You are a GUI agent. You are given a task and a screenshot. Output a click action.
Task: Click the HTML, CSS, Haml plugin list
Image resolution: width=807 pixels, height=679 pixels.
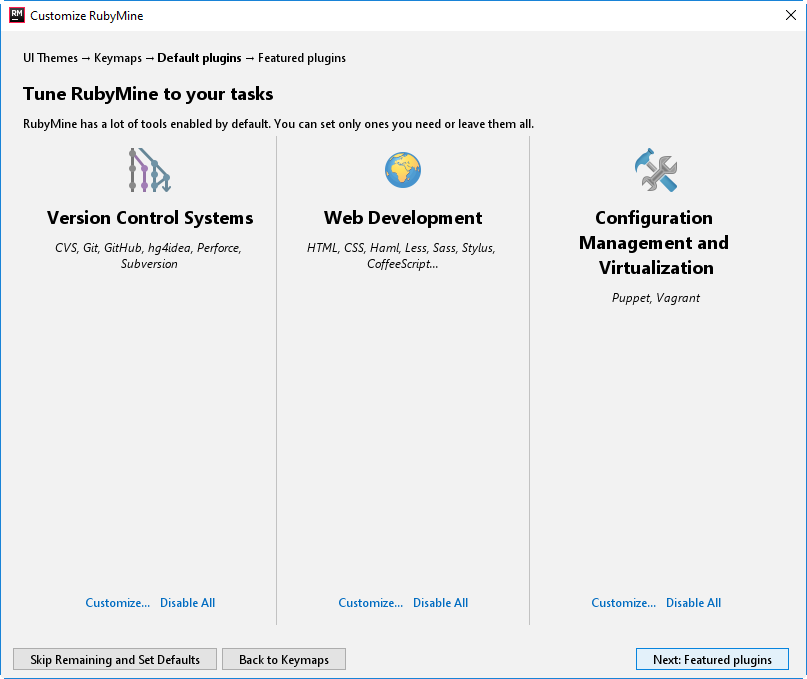pyautogui.click(x=401, y=256)
